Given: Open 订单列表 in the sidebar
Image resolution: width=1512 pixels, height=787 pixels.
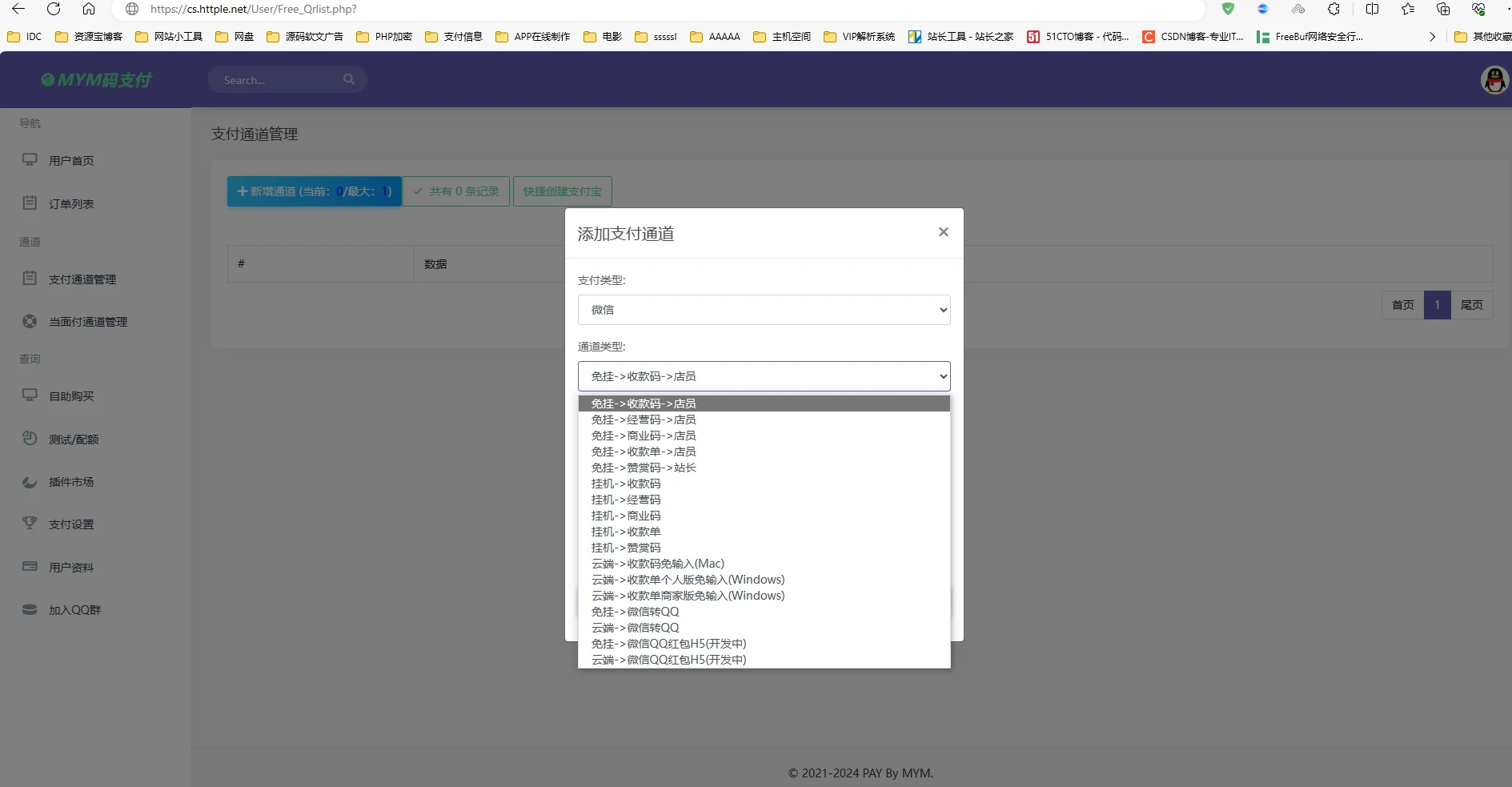Looking at the screenshot, I should [x=71, y=204].
